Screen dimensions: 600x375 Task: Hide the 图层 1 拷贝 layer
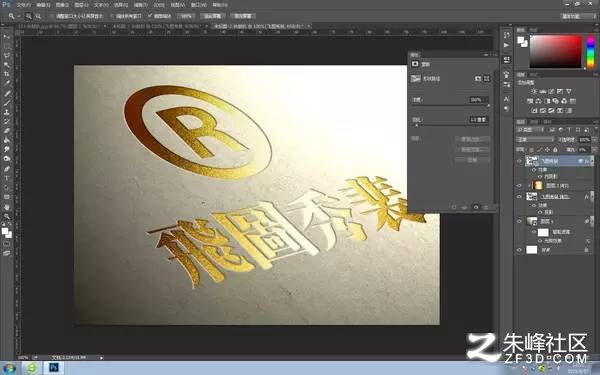519,186
